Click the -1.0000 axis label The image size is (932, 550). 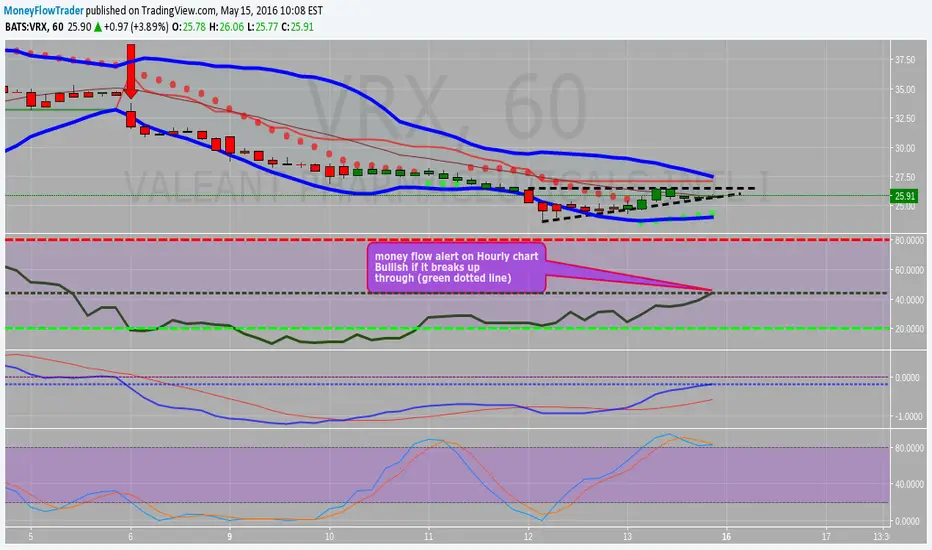(x=909, y=416)
